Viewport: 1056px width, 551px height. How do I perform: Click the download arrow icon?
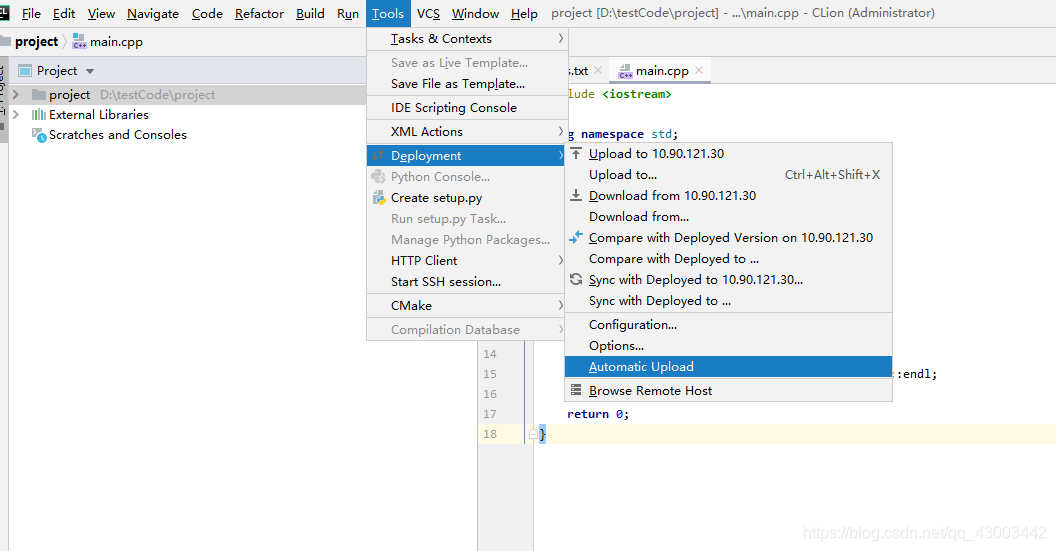click(576, 195)
